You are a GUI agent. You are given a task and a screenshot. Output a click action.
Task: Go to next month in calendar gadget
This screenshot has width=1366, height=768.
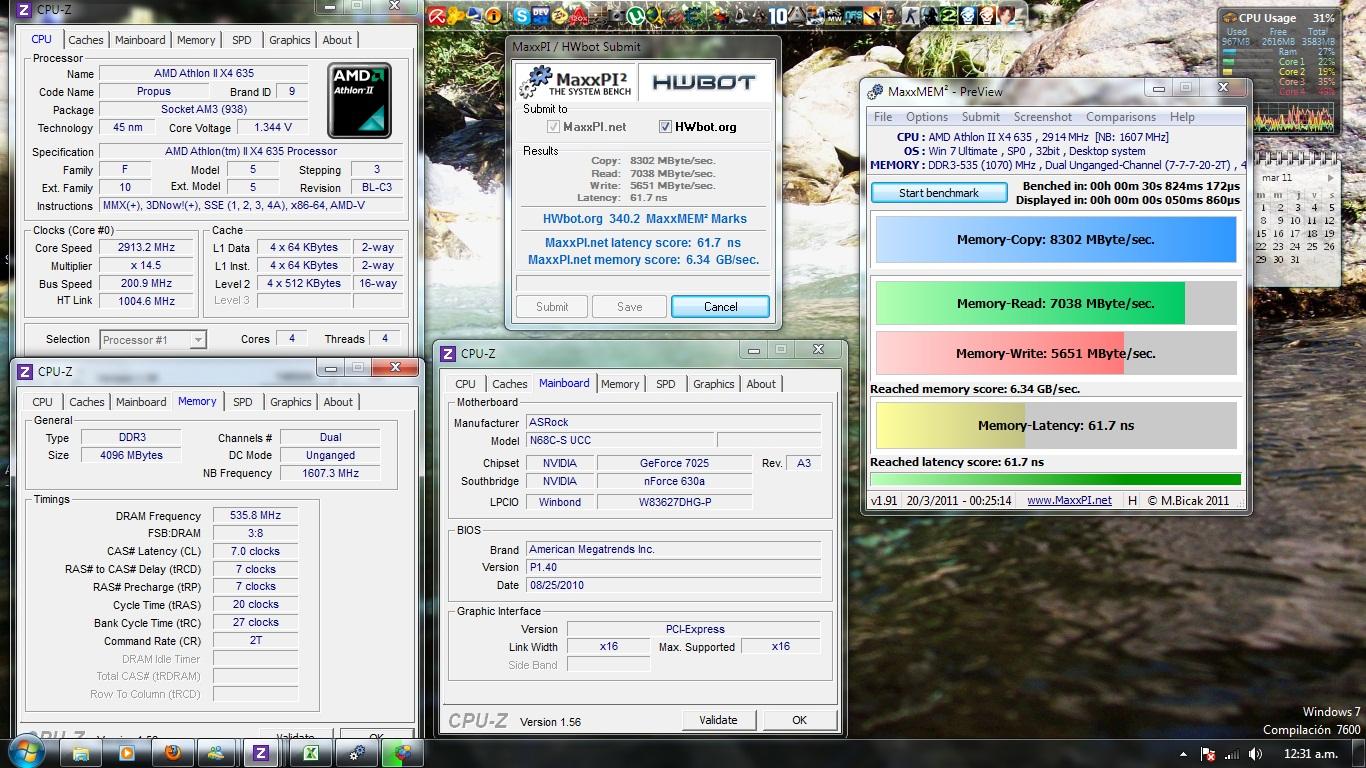point(1329,177)
